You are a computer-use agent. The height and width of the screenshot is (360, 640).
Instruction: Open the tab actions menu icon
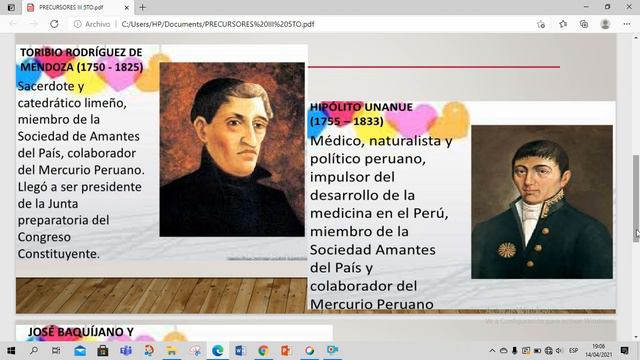(x=11, y=7)
